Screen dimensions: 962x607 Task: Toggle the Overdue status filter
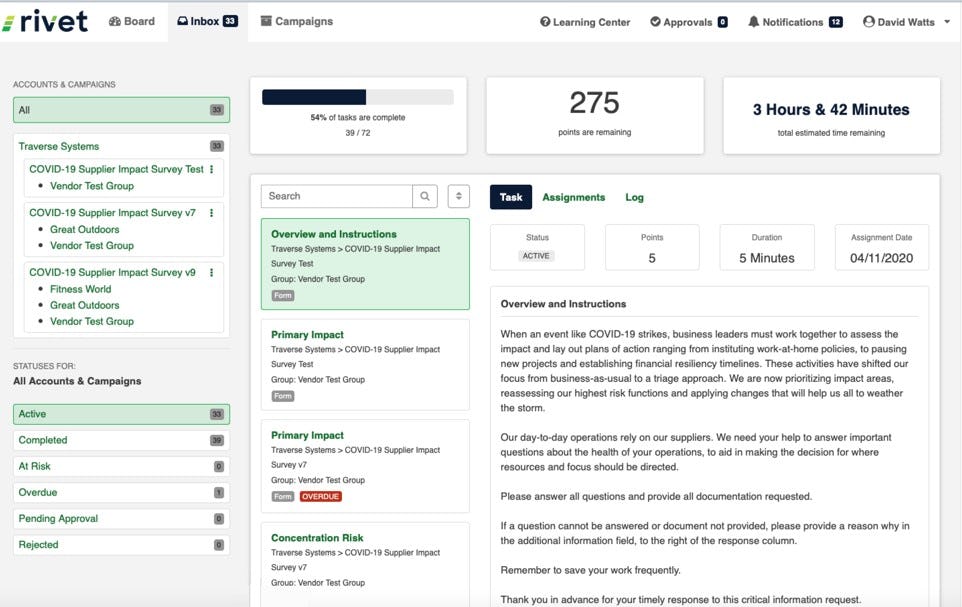120,492
